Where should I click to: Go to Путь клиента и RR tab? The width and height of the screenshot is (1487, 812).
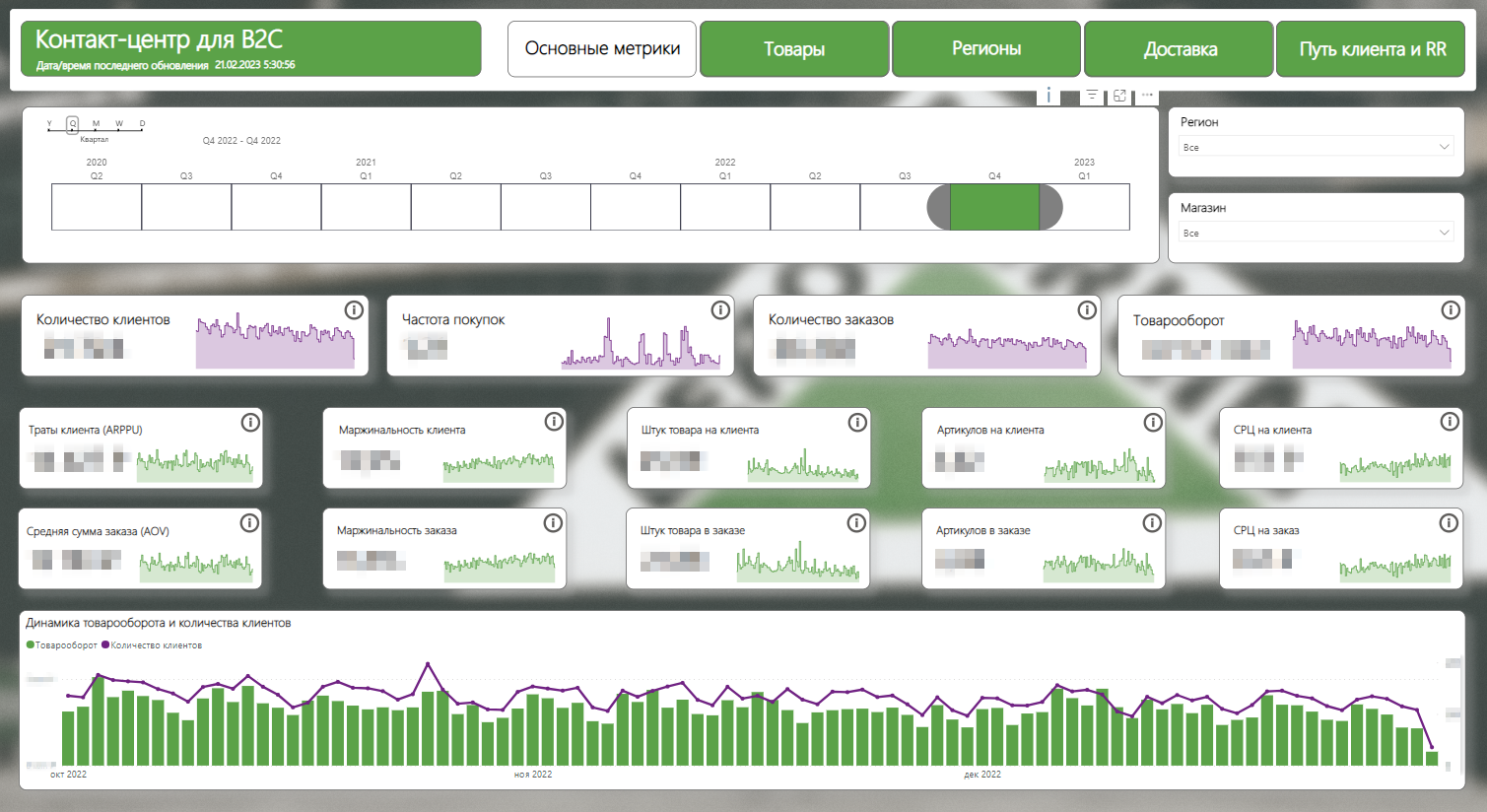[x=1371, y=48]
